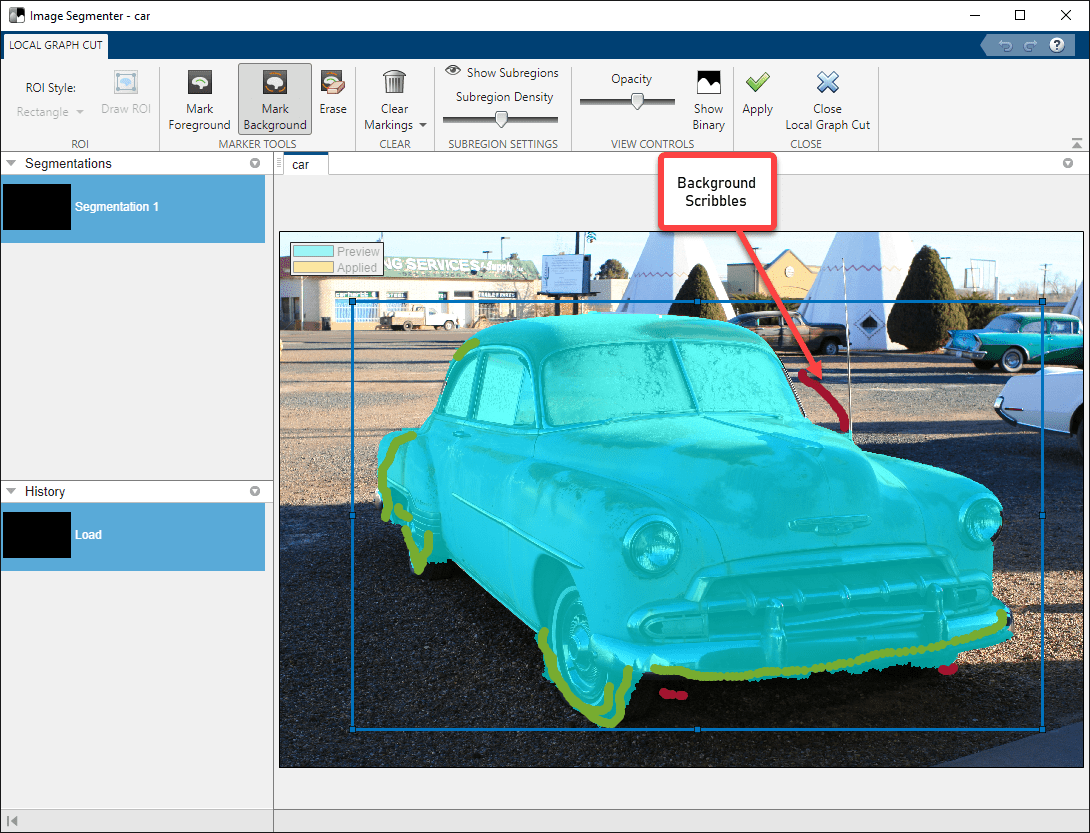
Task: Collapse the Segmentations panel
Action: coord(11,163)
